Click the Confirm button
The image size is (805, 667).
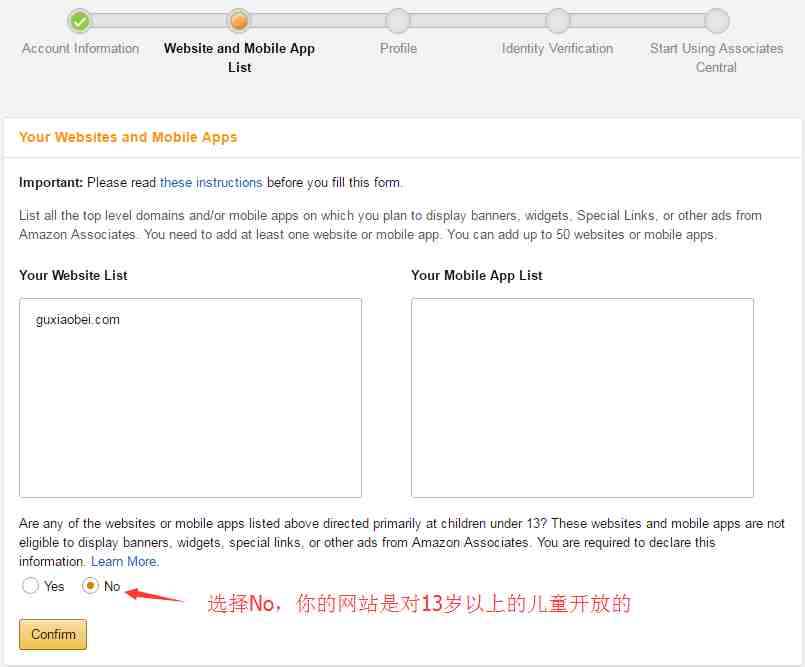click(53, 635)
